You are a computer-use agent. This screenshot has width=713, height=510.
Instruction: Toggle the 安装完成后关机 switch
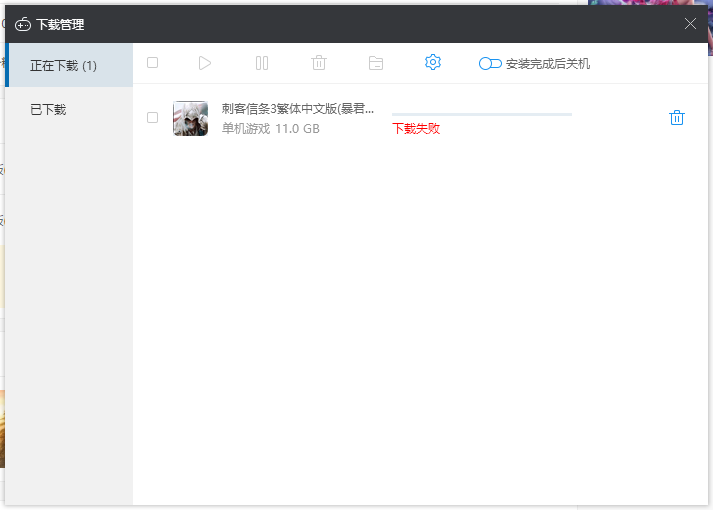[x=490, y=64]
